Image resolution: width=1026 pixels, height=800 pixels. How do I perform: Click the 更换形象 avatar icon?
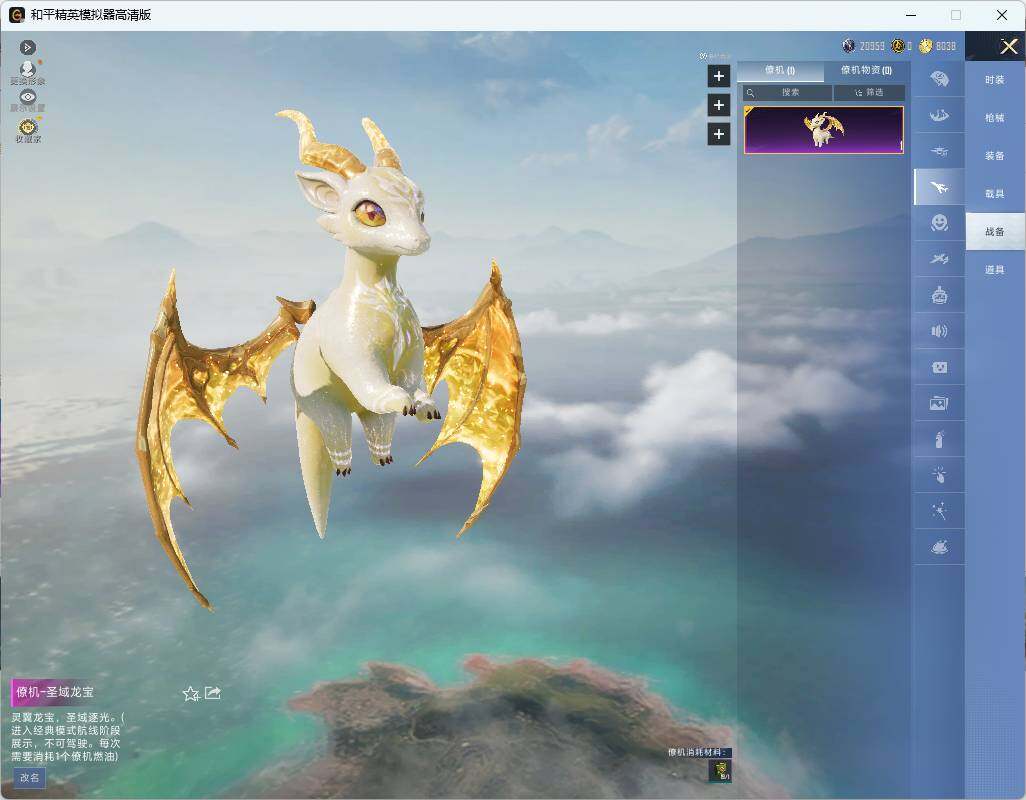pyautogui.click(x=27, y=72)
